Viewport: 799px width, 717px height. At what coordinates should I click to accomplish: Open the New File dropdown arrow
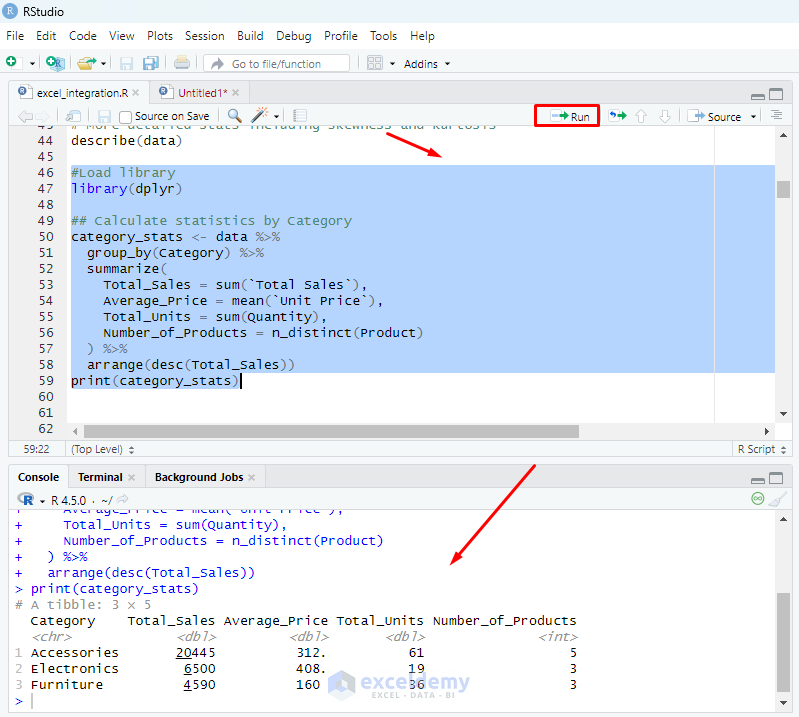coord(32,64)
